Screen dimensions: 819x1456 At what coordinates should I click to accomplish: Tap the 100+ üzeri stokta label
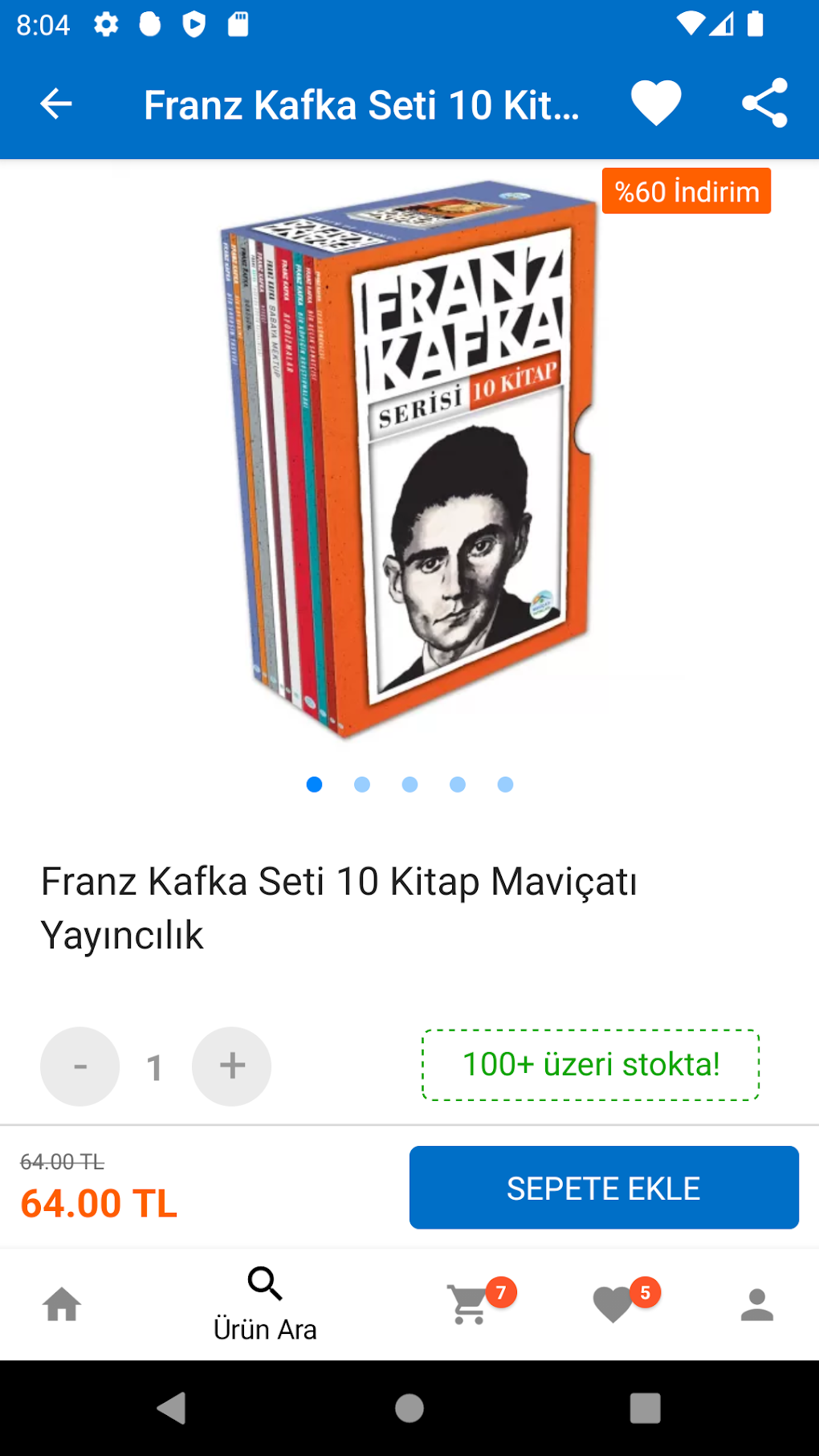point(591,1065)
